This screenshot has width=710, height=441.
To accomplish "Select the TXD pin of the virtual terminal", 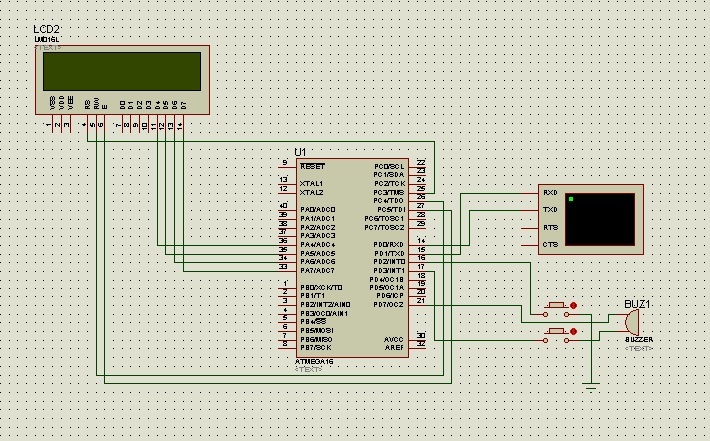I will pyautogui.click(x=550, y=210).
